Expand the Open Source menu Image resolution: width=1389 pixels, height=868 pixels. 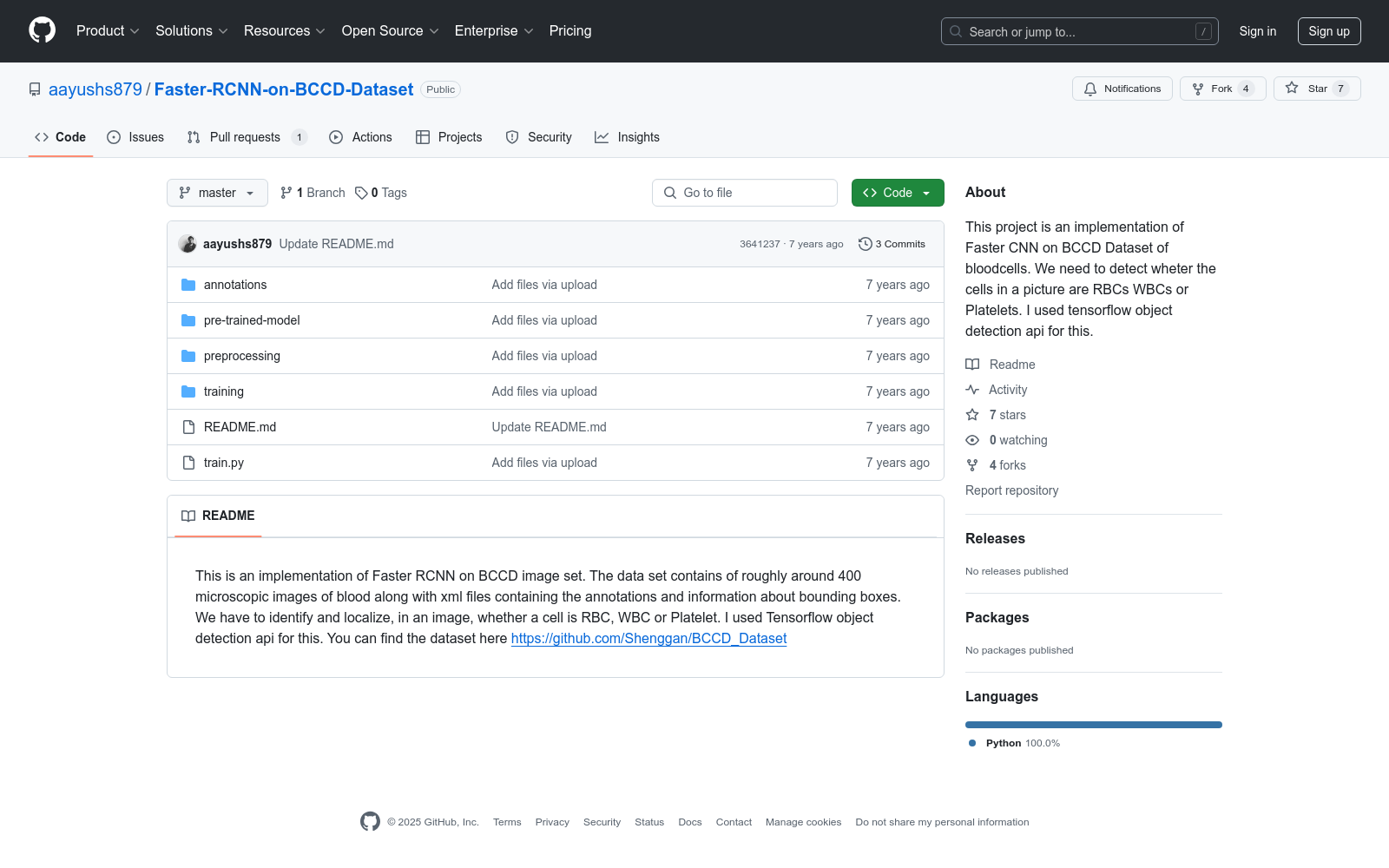point(390,31)
